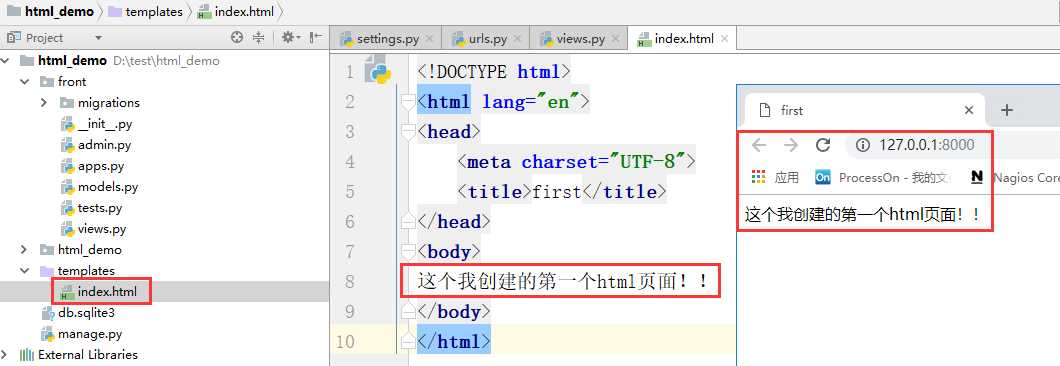Close the index.html editor tab
The image size is (1060, 366).
click(724, 39)
